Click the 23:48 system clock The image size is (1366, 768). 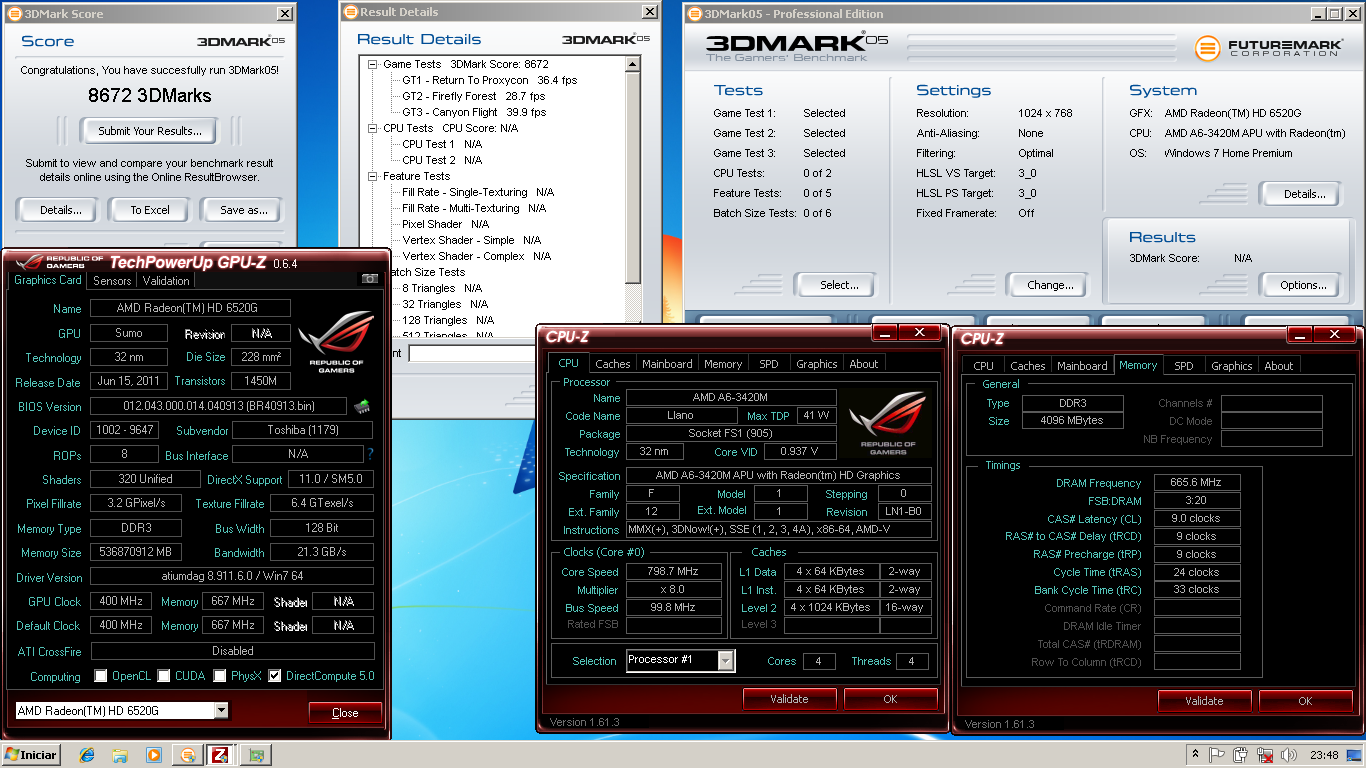[x=1323, y=755]
